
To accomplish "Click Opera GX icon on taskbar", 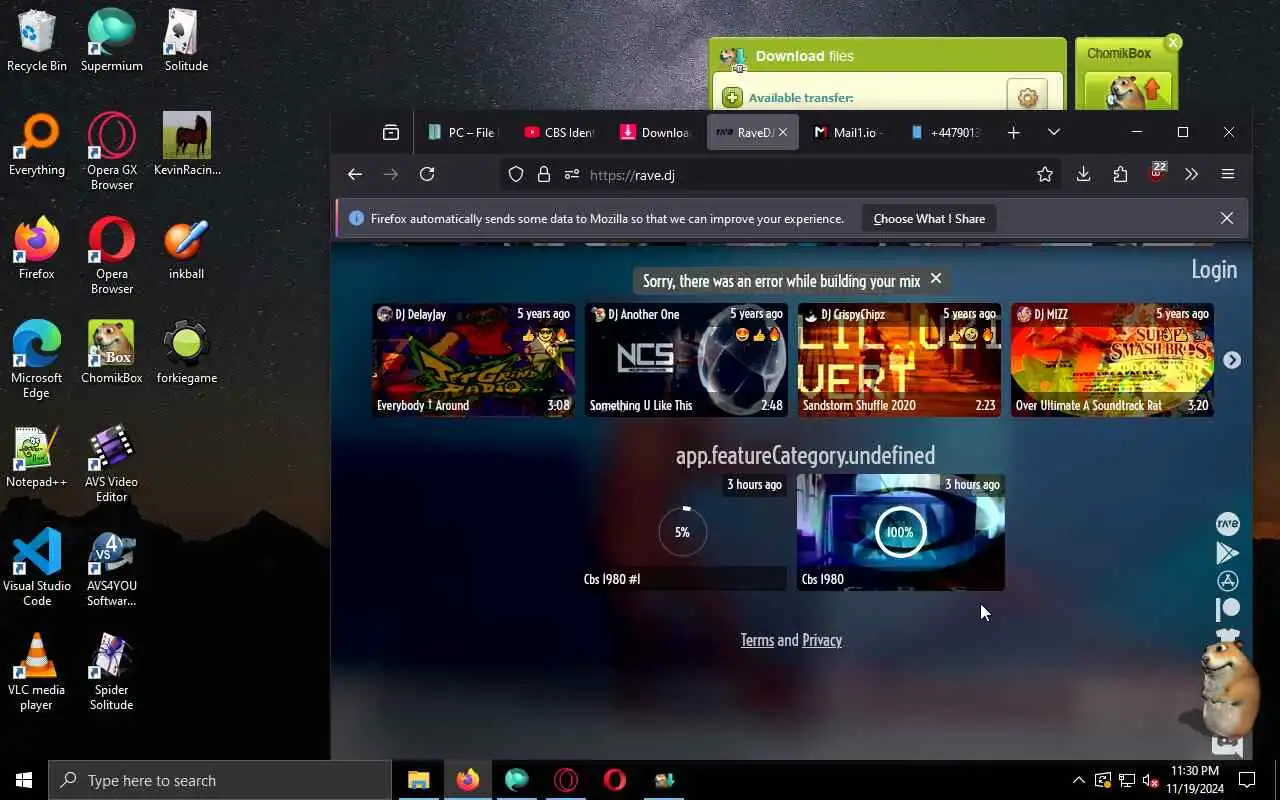I will tap(566, 780).
